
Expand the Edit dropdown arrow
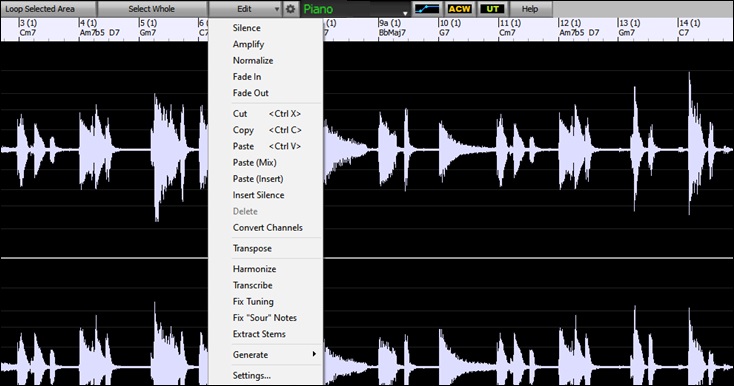point(277,9)
